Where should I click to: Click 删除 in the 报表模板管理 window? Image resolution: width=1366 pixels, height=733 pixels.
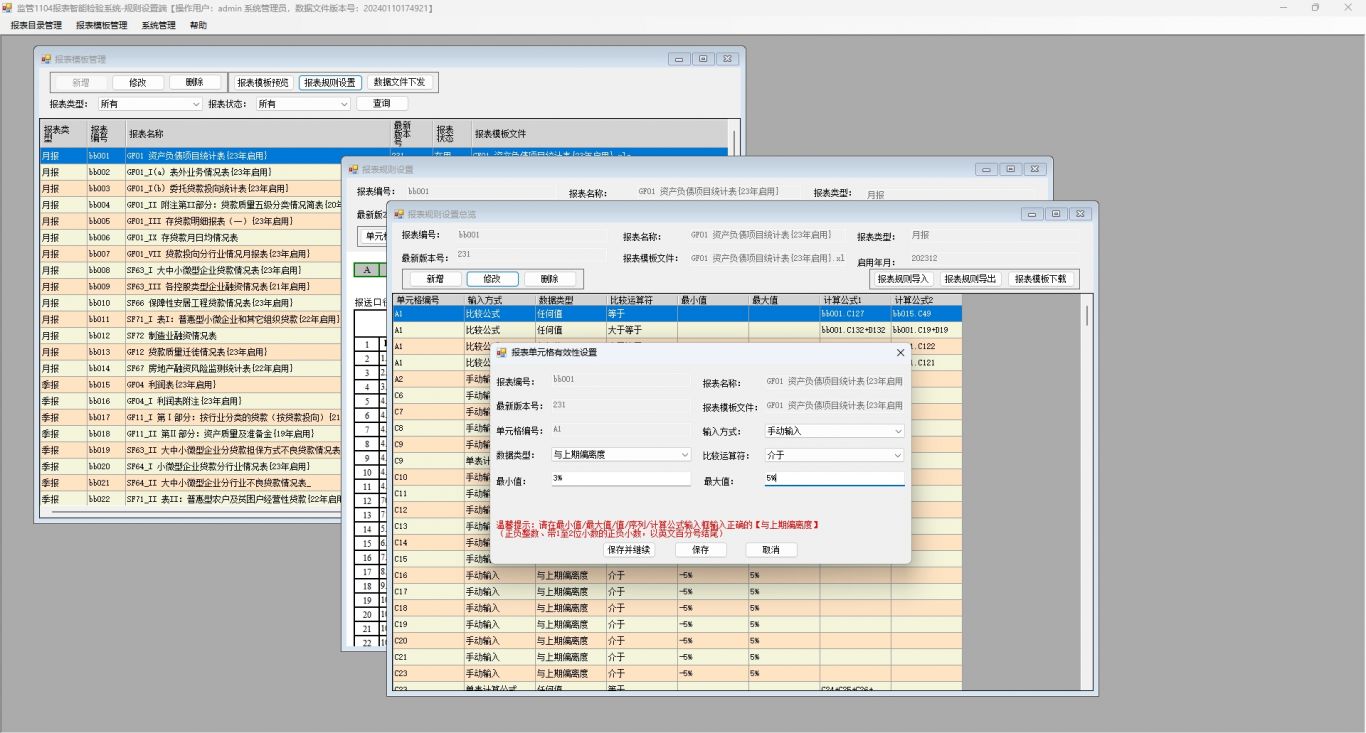(x=194, y=83)
